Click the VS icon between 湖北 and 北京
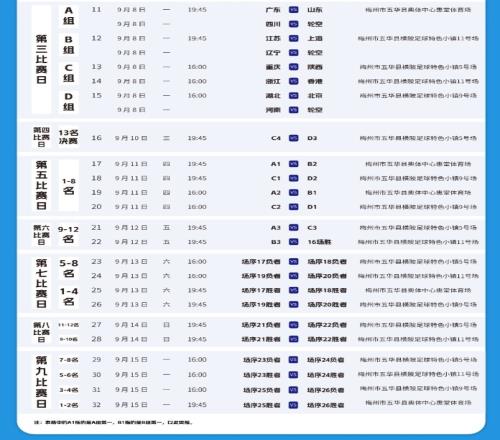500x440 pixels. [293, 96]
